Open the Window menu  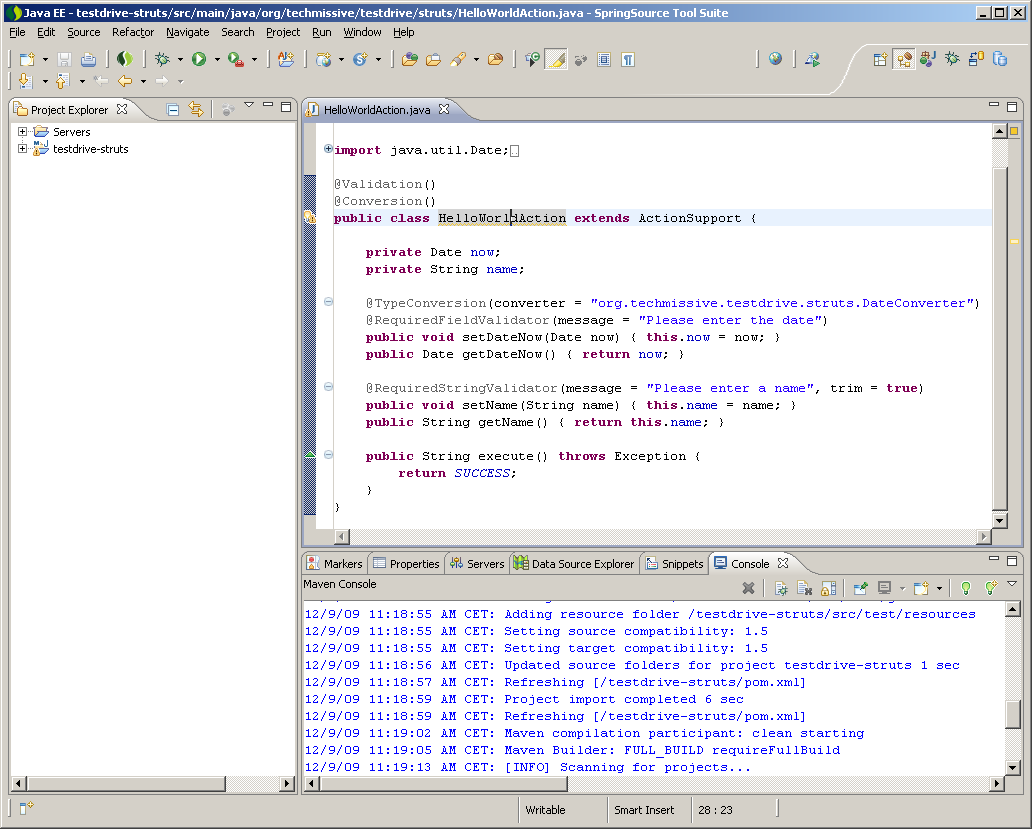(362, 32)
